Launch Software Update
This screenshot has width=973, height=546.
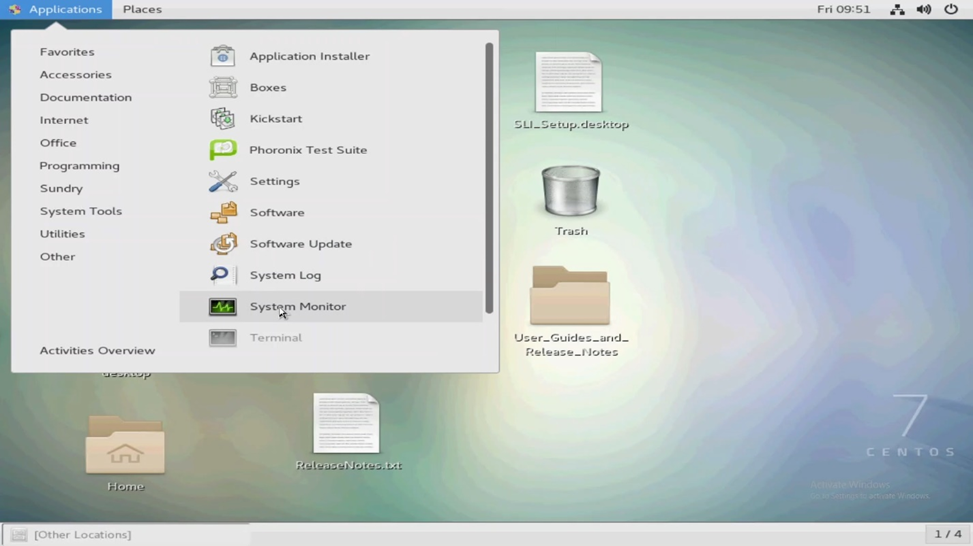223,244
